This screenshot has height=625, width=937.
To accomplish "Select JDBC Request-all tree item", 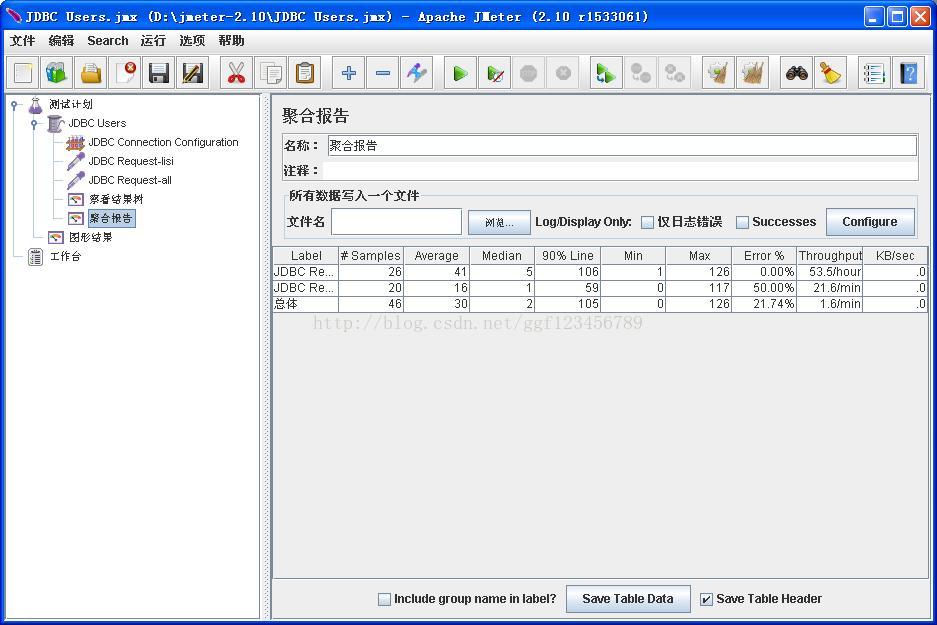I will pyautogui.click(x=130, y=180).
